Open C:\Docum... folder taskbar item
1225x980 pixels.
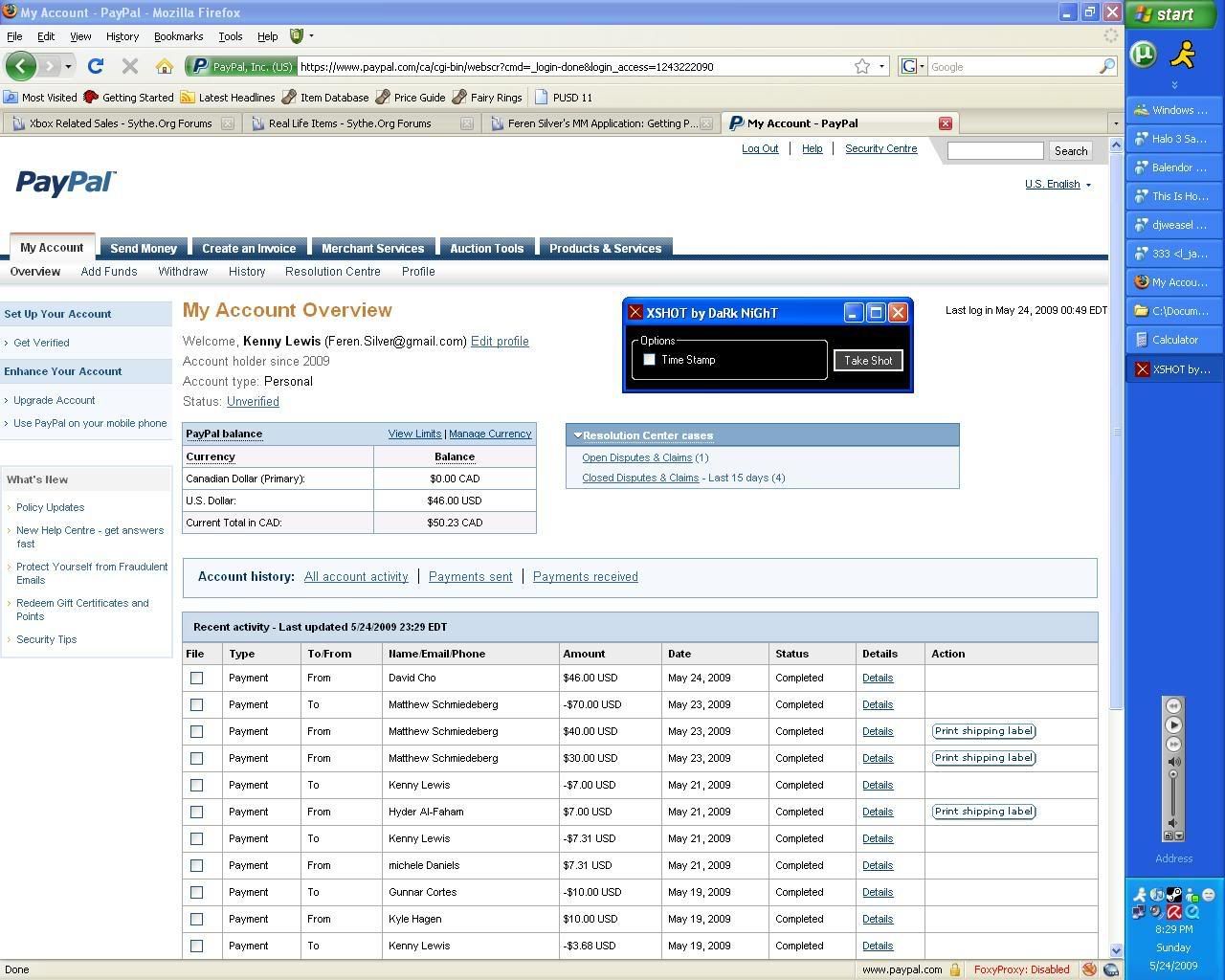point(1174,311)
